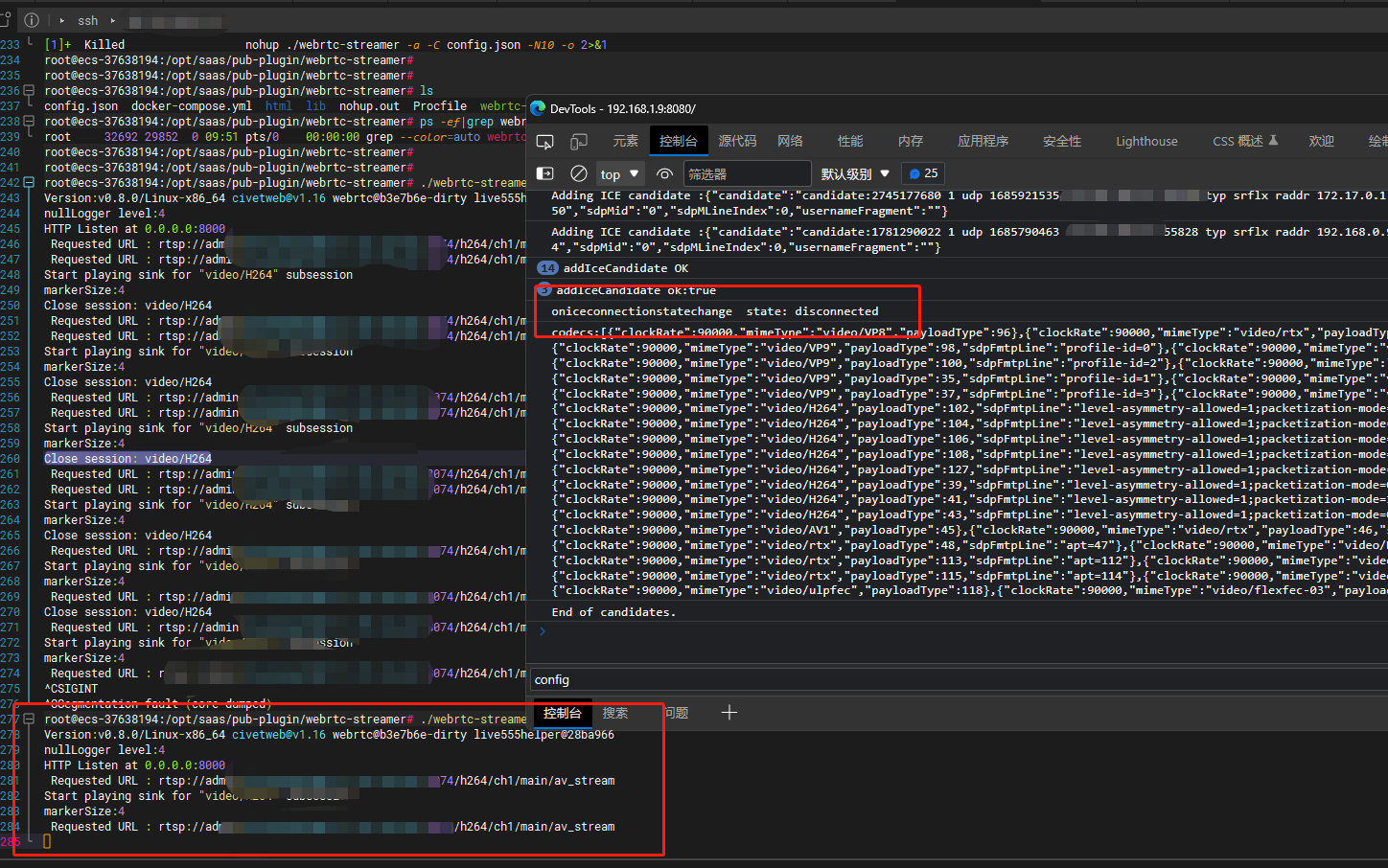Image resolution: width=1388 pixels, height=868 pixels.
Task: Click the Edge icon in DevTools title bar
Action: [x=538, y=108]
